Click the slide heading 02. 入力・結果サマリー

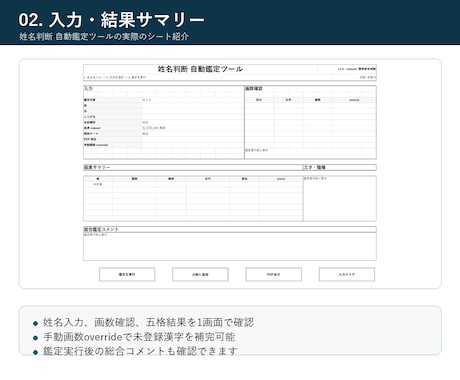[111, 20]
